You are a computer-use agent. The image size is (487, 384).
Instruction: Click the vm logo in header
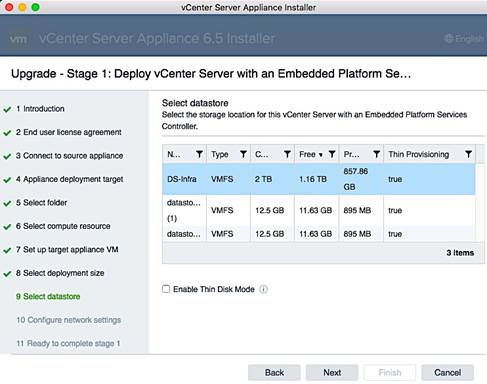[18, 39]
